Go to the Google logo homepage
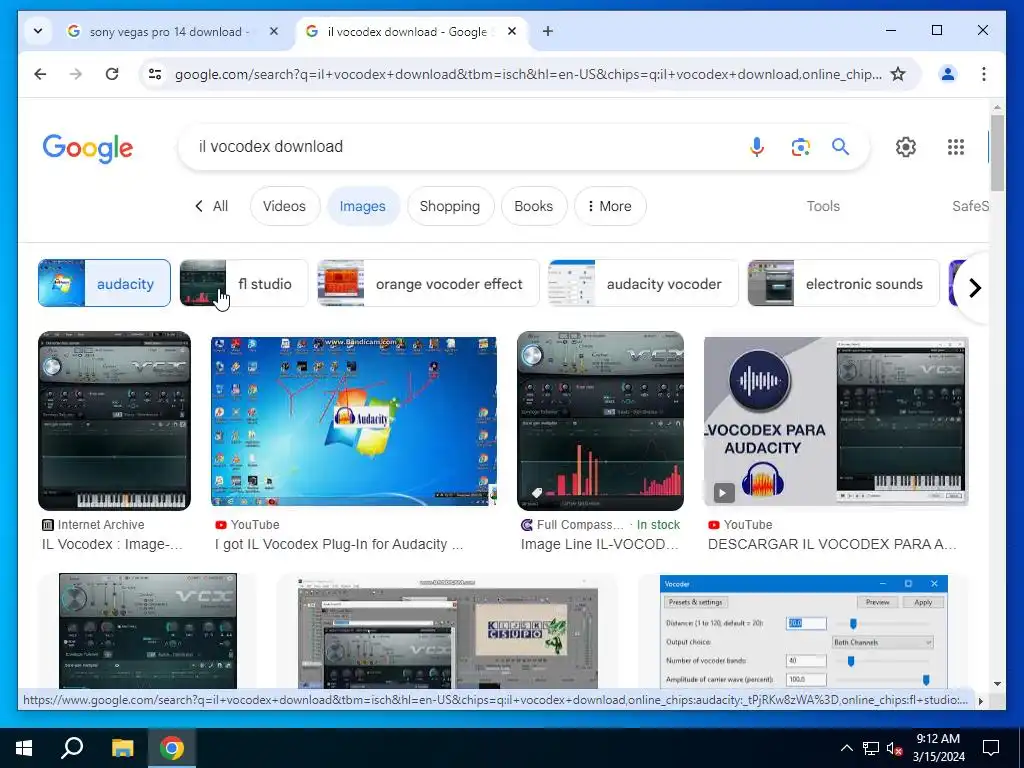 [88, 148]
